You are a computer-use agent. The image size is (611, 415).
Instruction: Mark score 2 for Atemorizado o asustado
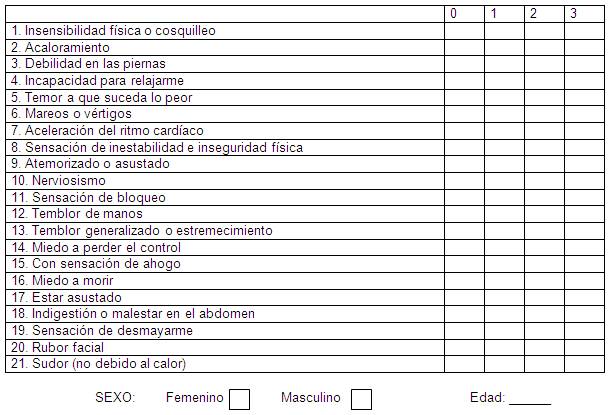point(544,164)
